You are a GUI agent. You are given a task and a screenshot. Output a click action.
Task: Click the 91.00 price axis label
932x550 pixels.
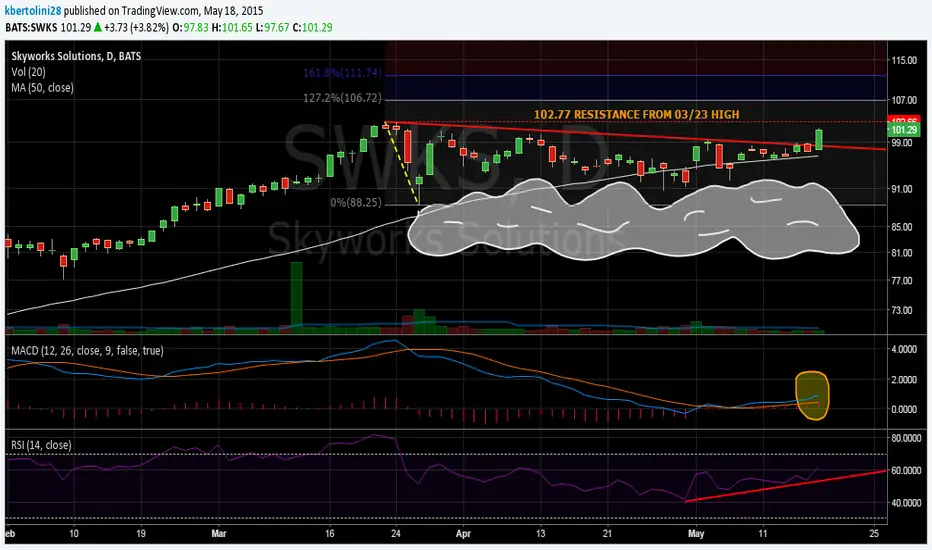[x=901, y=189]
